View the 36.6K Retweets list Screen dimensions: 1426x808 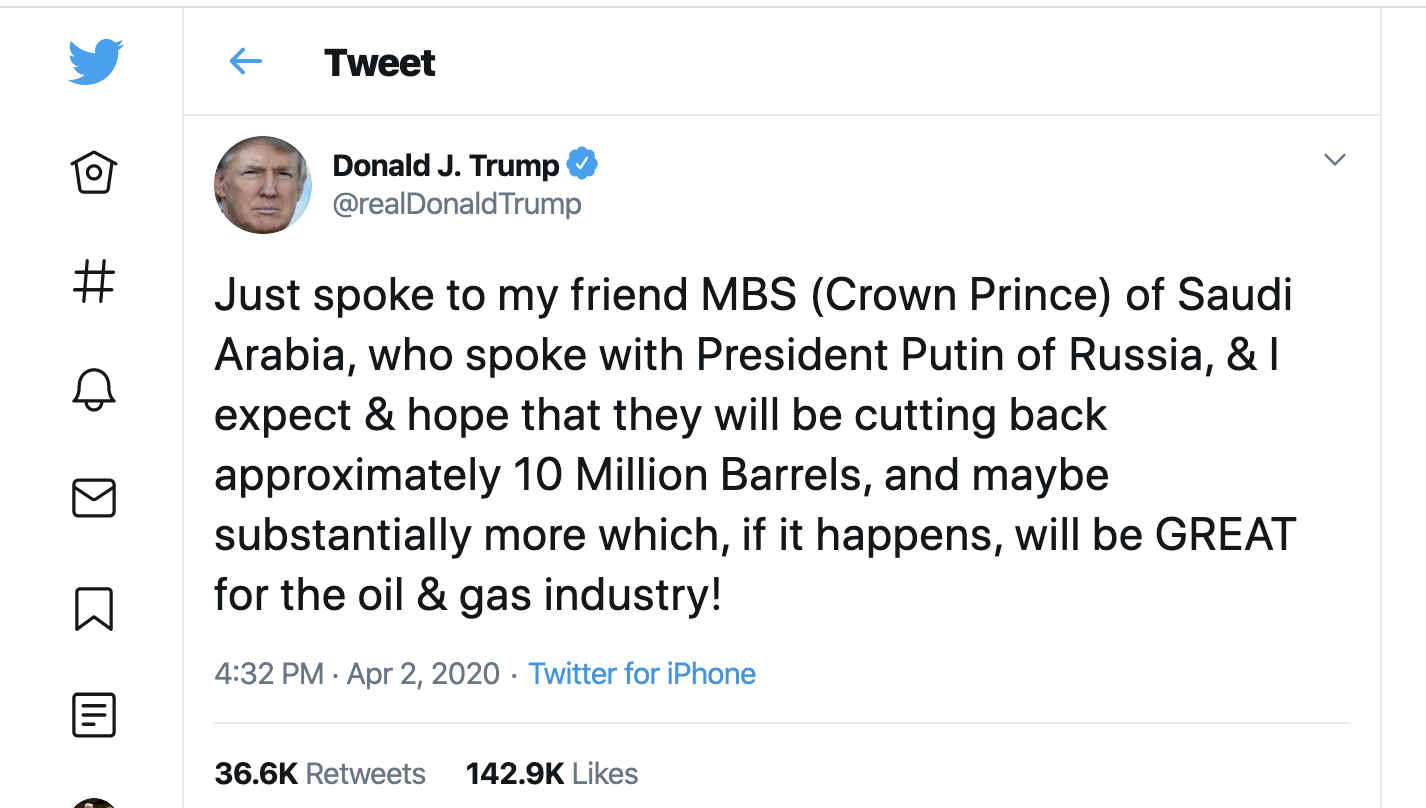click(x=320, y=773)
